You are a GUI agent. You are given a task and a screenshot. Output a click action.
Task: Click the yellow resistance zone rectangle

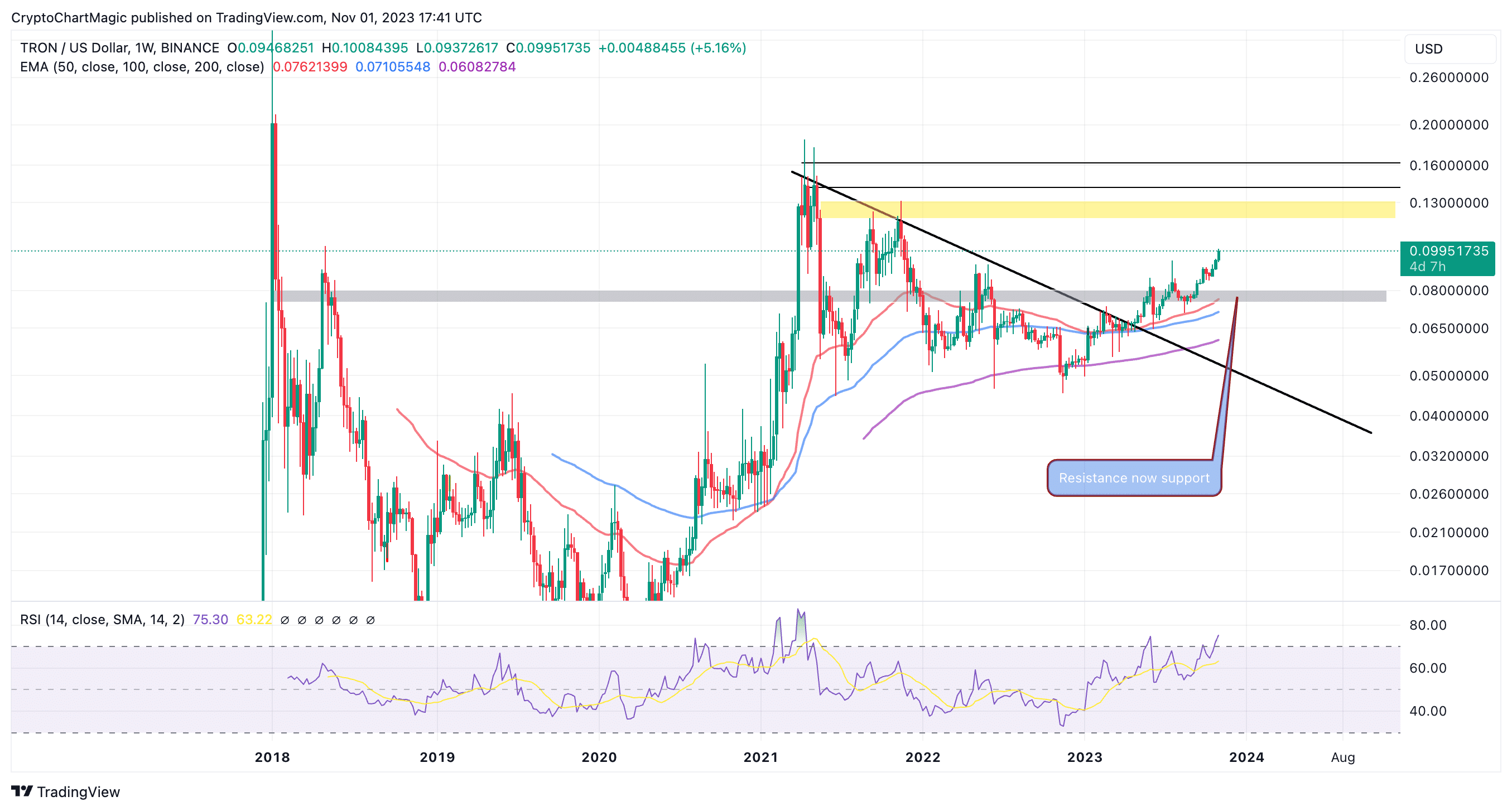(1107, 210)
